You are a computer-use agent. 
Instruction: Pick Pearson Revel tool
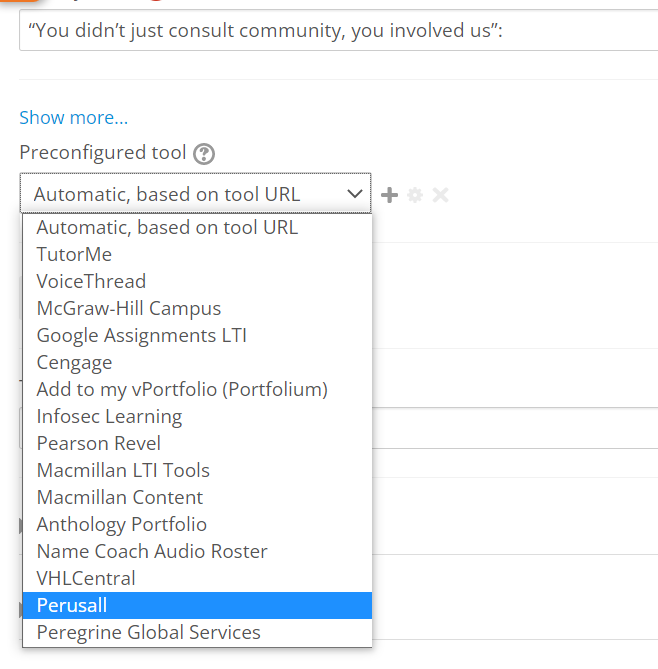click(x=197, y=443)
